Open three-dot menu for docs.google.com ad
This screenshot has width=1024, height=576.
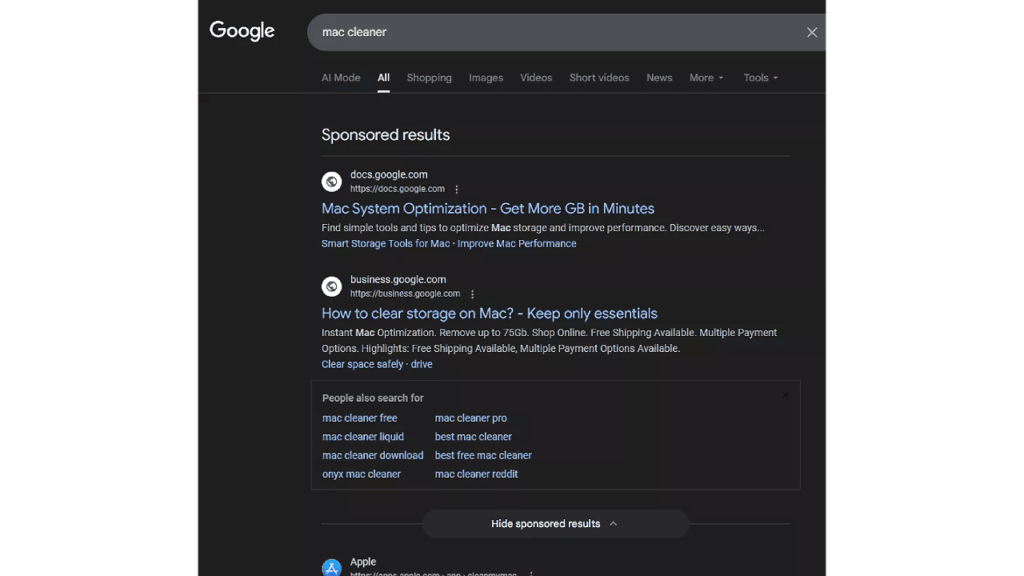(x=456, y=189)
